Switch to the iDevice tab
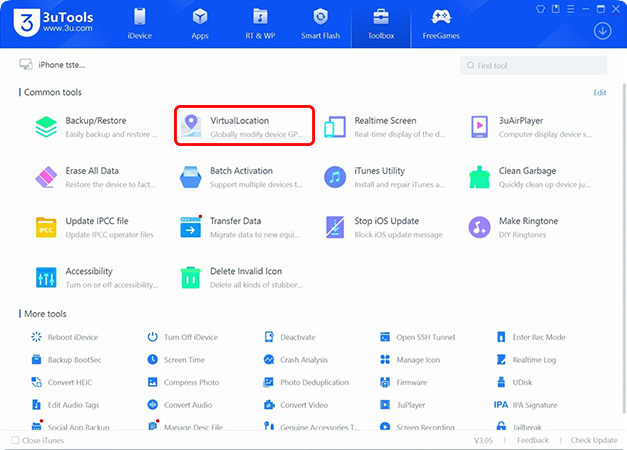Image resolution: width=627 pixels, height=450 pixels. click(140, 24)
